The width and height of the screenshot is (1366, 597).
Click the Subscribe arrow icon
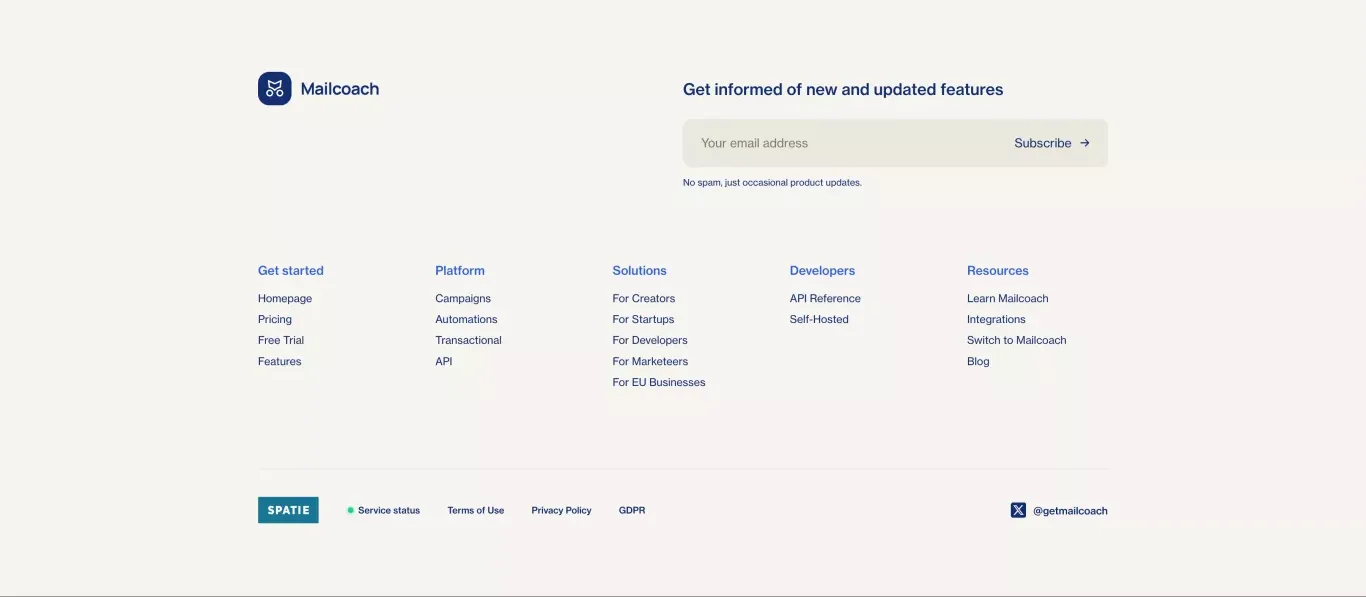pos(1085,143)
